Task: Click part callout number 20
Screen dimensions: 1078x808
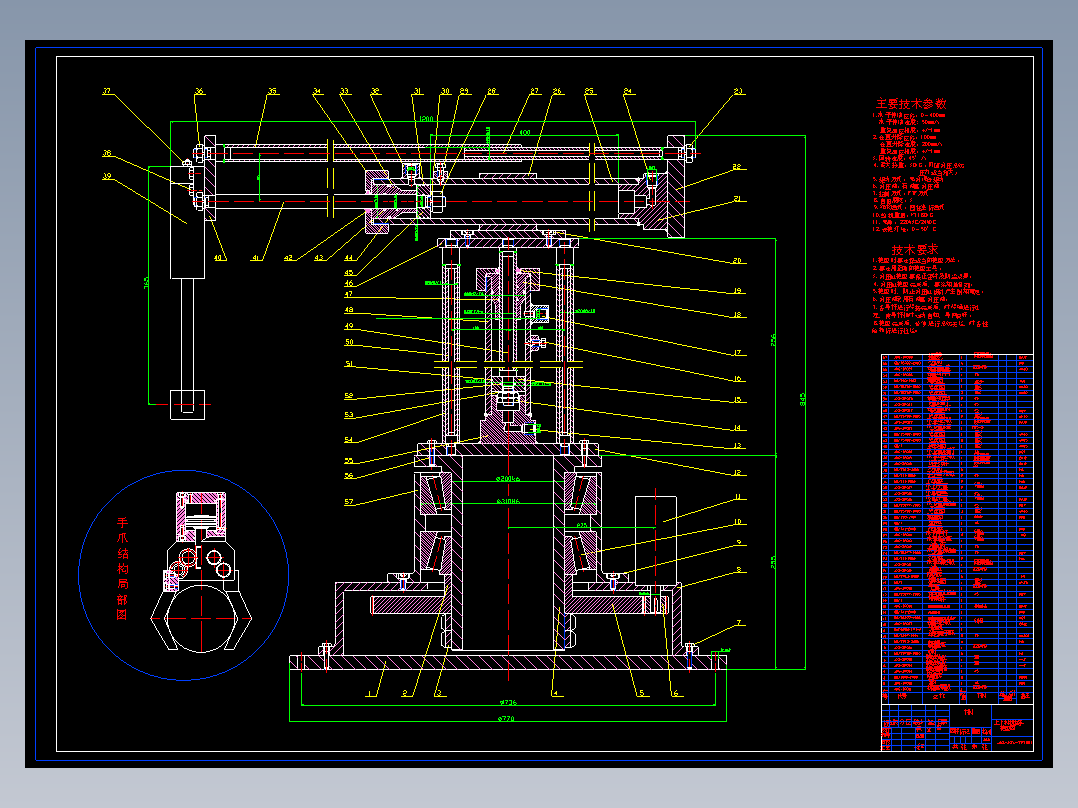Action: click(x=737, y=261)
